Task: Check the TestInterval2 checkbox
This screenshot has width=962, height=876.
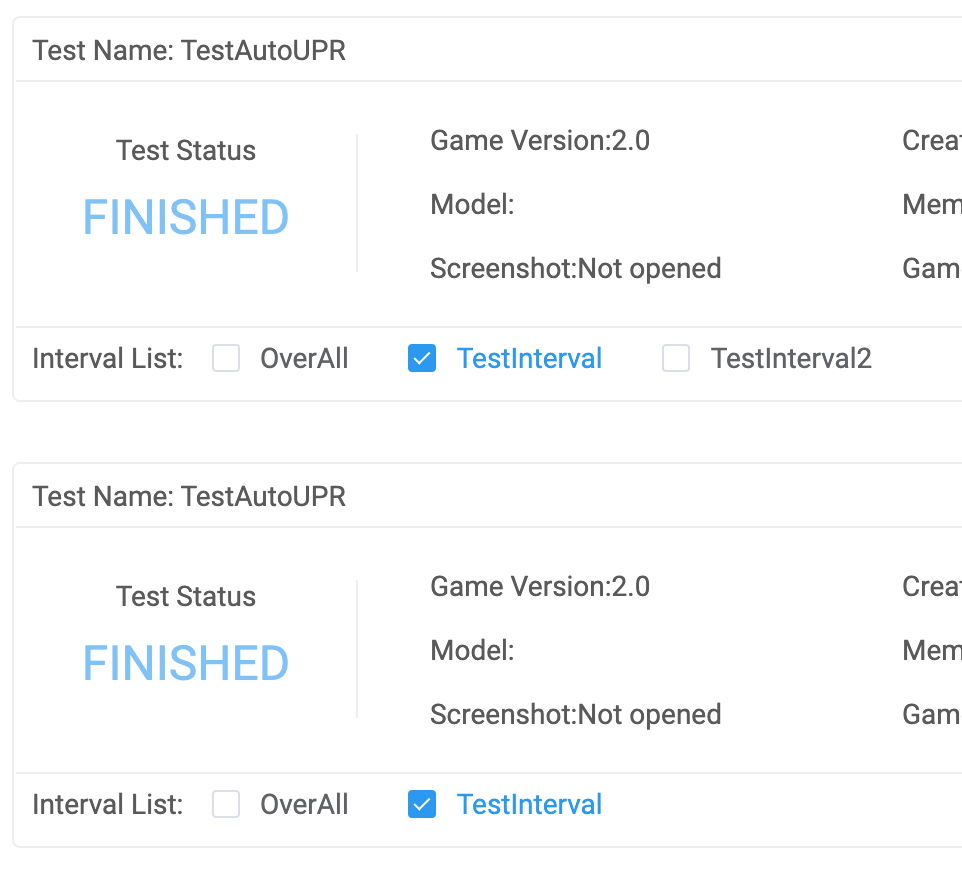Action: pos(676,359)
